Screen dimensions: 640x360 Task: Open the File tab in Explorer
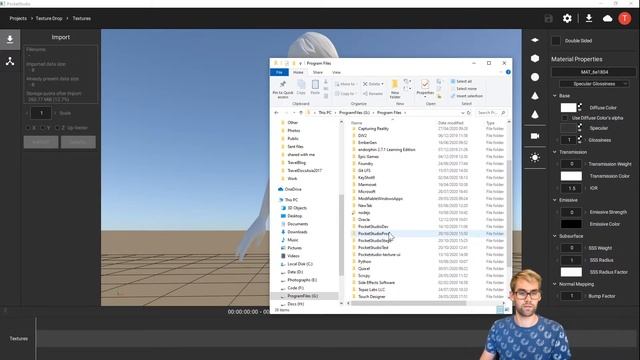pyautogui.click(x=279, y=72)
